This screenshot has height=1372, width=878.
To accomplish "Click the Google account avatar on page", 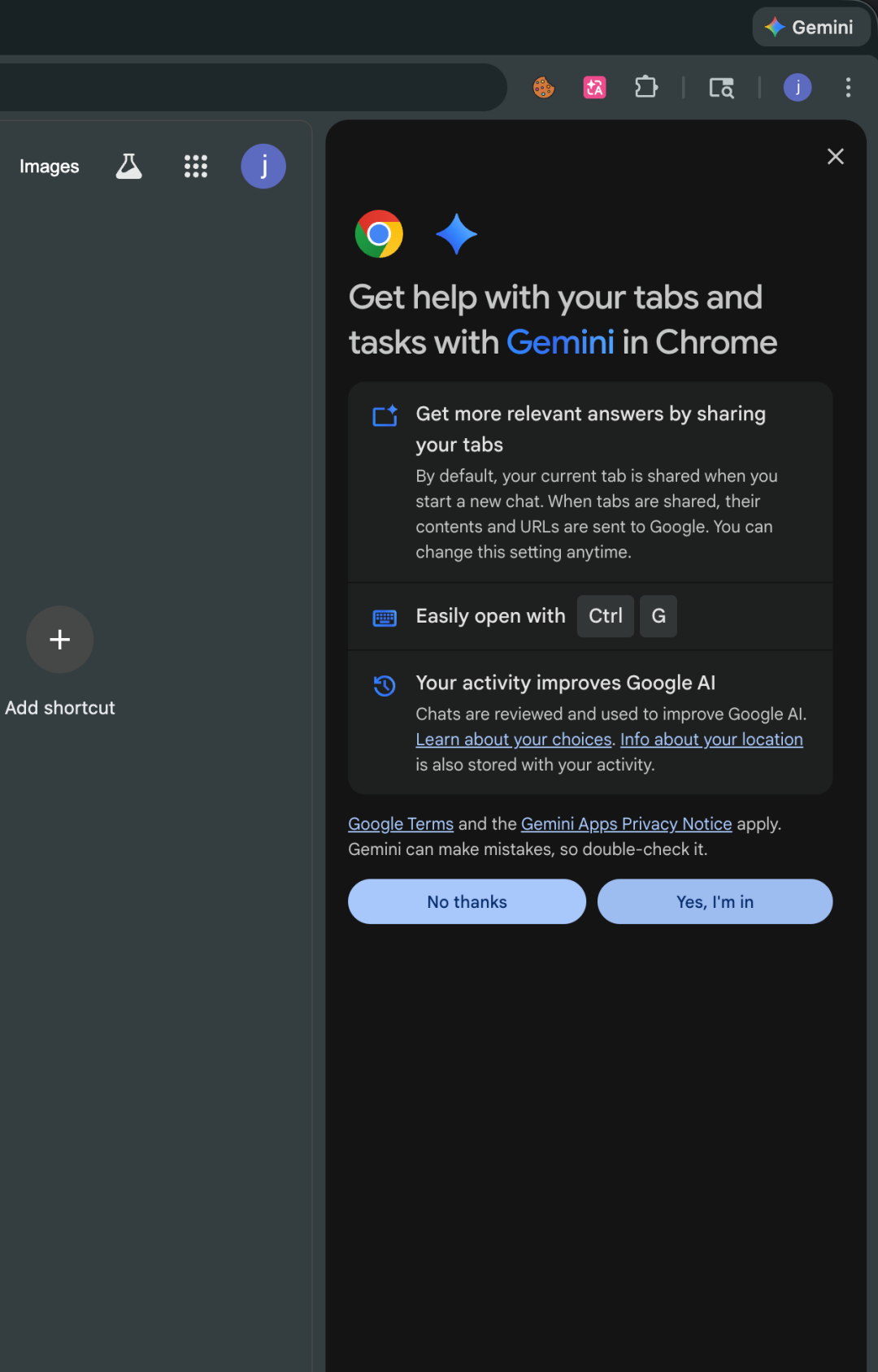I will [x=263, y=167].
